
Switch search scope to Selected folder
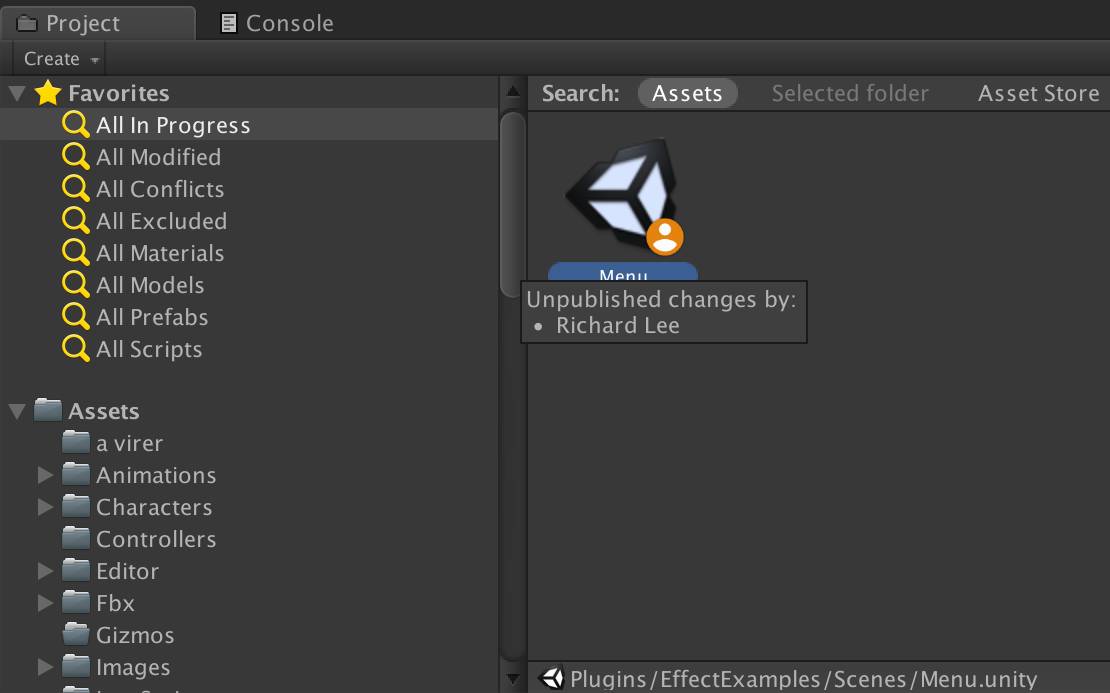(x=849, y=93)
